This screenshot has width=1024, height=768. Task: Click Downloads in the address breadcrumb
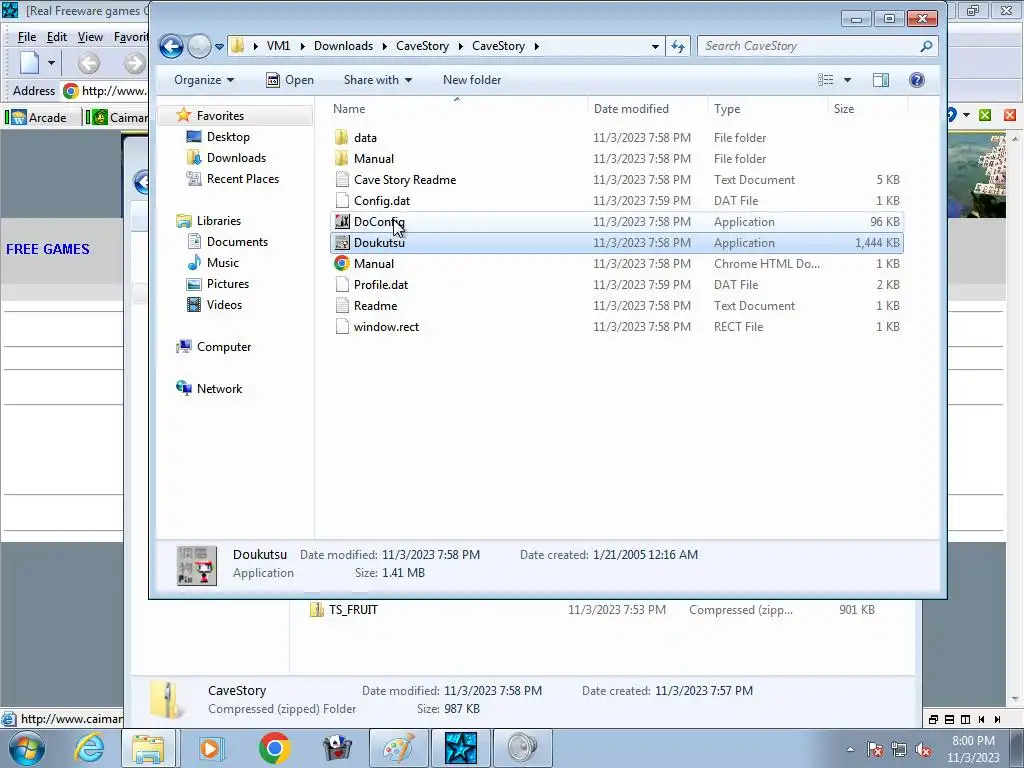[x=344, y=46]
